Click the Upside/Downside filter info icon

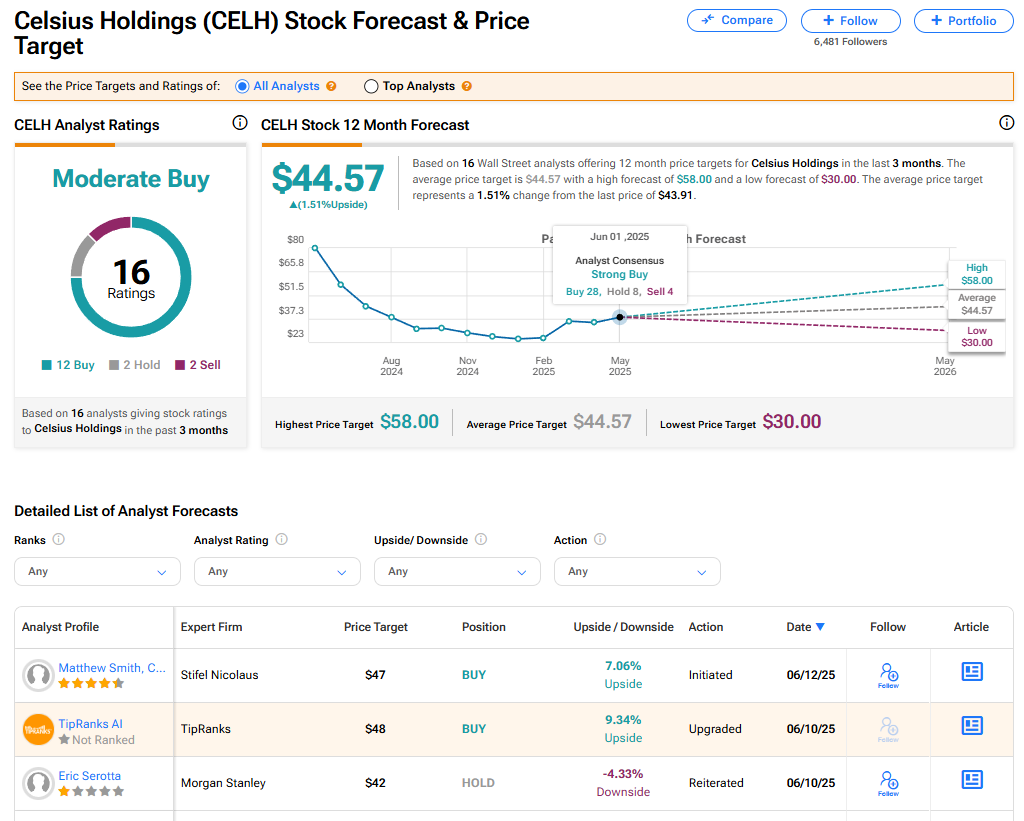[x=481, y=539]
